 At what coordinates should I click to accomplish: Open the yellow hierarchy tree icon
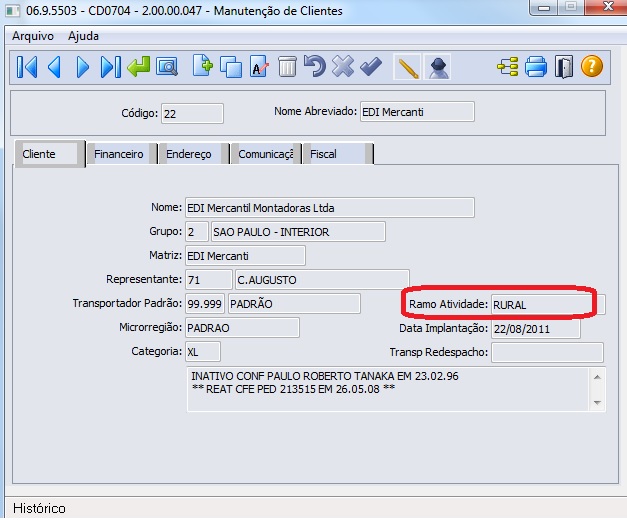tap(508, 66)
